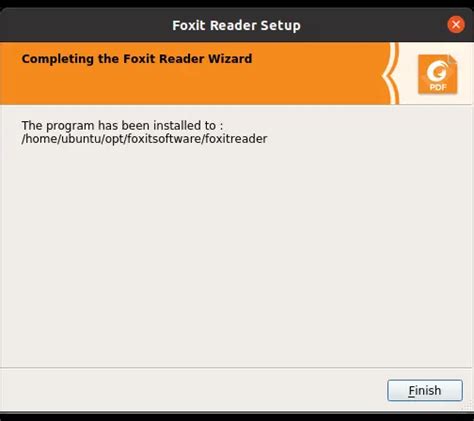The image size is (474, 421).
Task: Click the foxitreader folder name in path
Action: pos(236,139)
